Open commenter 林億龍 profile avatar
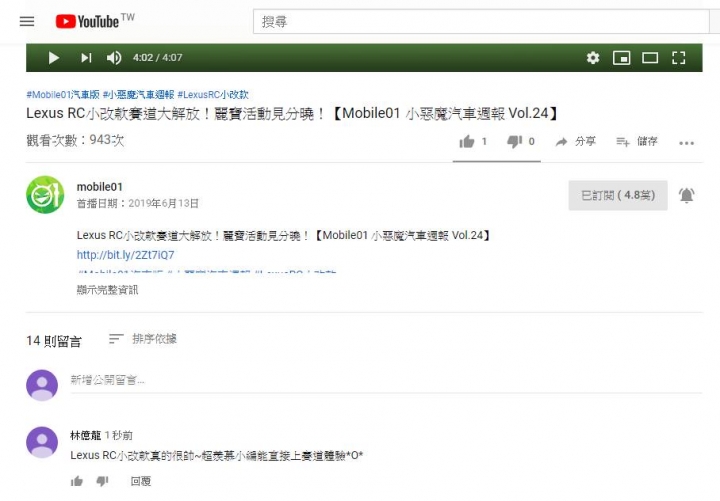Viewport: 720px width, 501px height. pyautogui.click(x=42, y=443)
